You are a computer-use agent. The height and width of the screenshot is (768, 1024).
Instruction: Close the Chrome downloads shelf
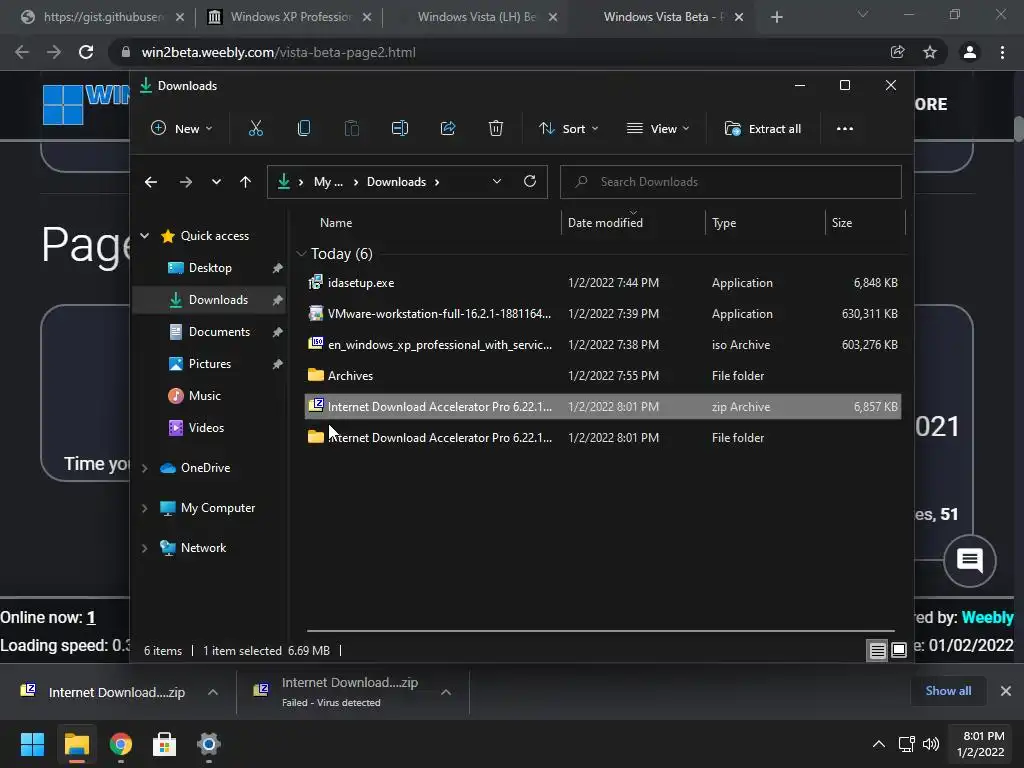tap(1006, 691)
